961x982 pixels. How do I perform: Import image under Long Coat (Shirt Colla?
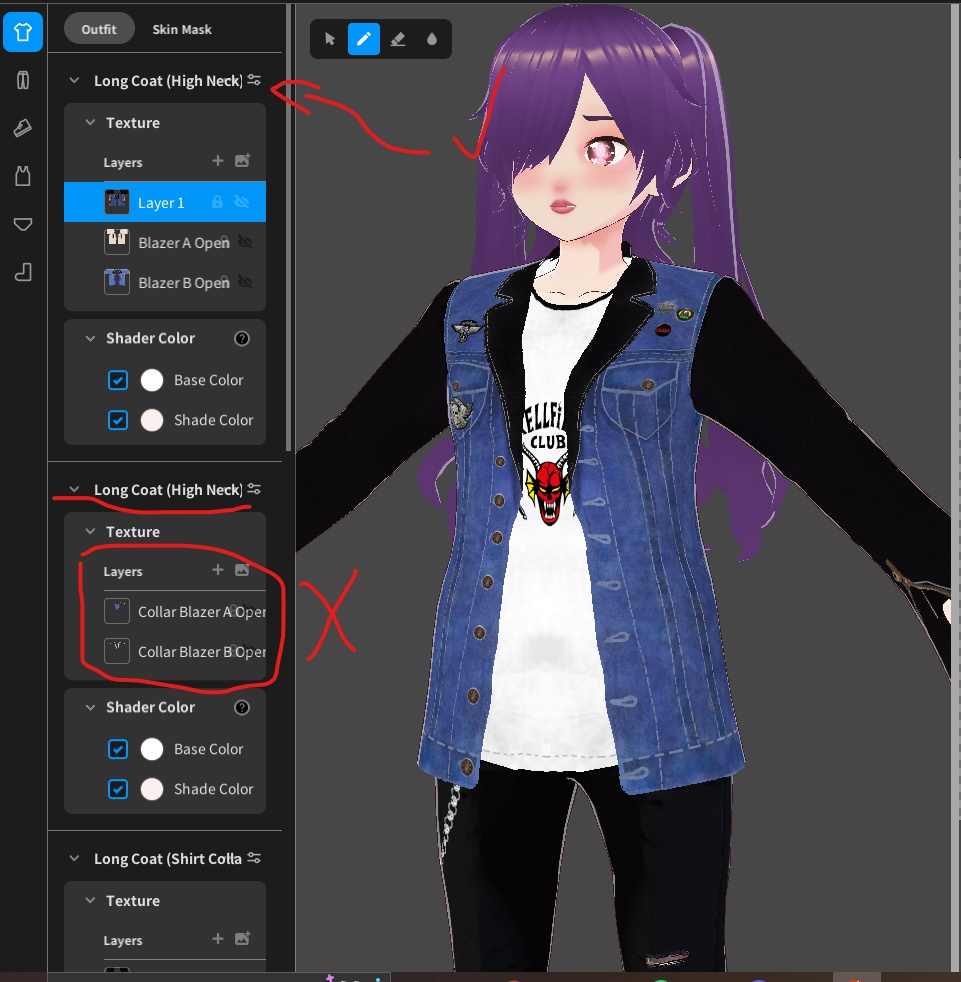(x=242, y=939)
